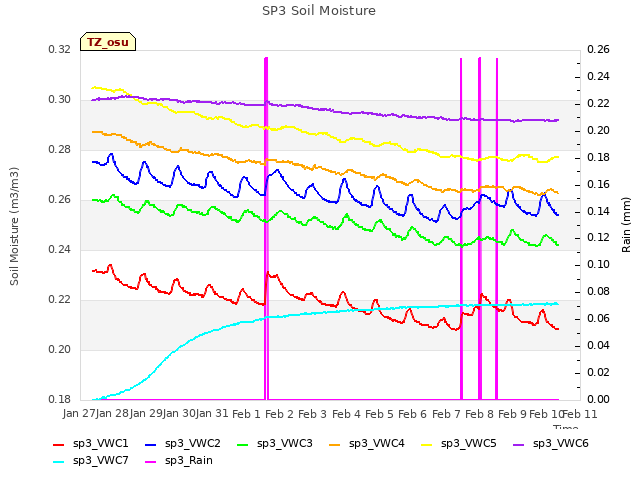Screen dimensions: 640x480
Task: Click the magenta sp3_Rain legend swatch
Action: tap(151, 462)
